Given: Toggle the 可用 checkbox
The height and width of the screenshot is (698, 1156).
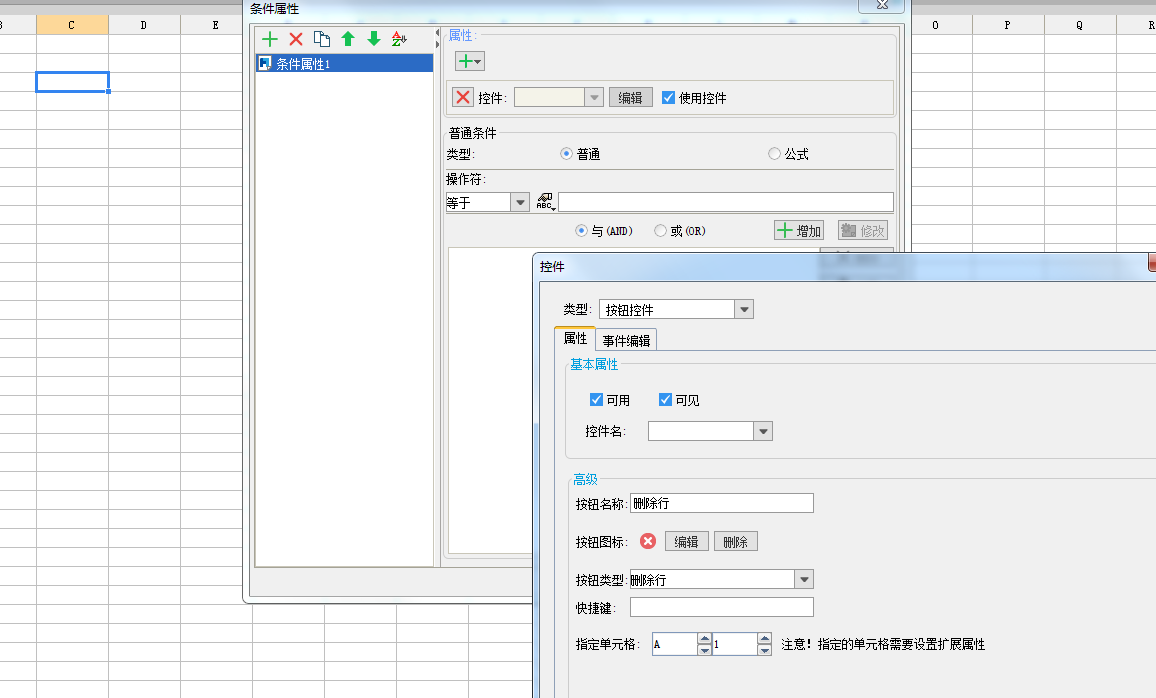Looking at the screenshot, I should (x=596, y=399).
